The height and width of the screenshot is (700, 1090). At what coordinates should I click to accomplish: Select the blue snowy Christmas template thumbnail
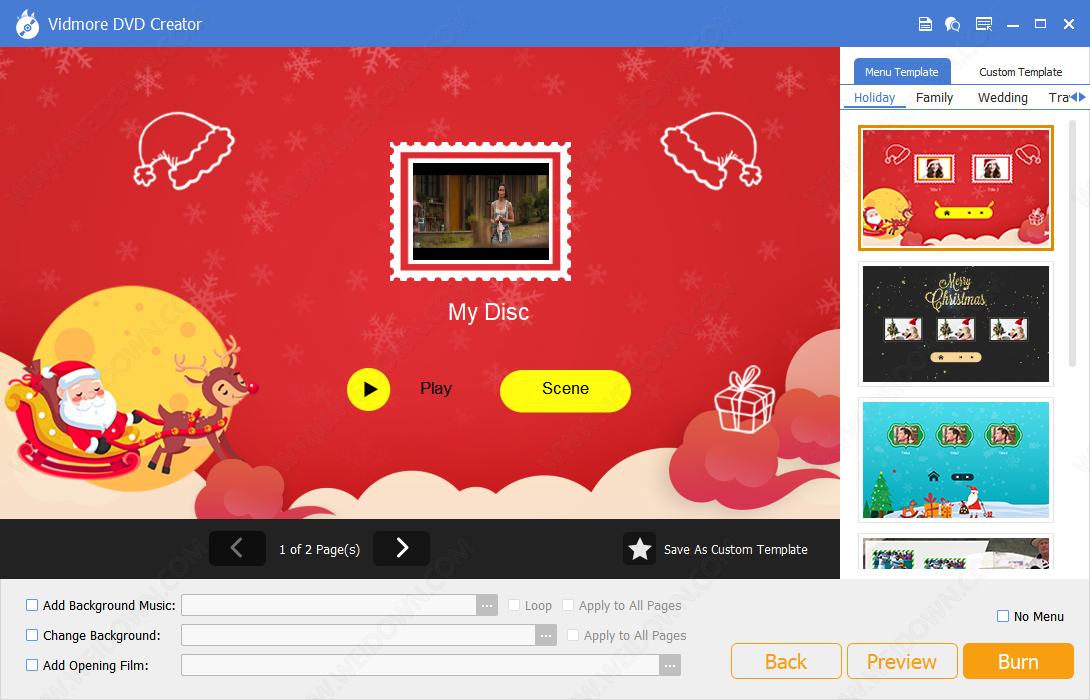(956, 459)
